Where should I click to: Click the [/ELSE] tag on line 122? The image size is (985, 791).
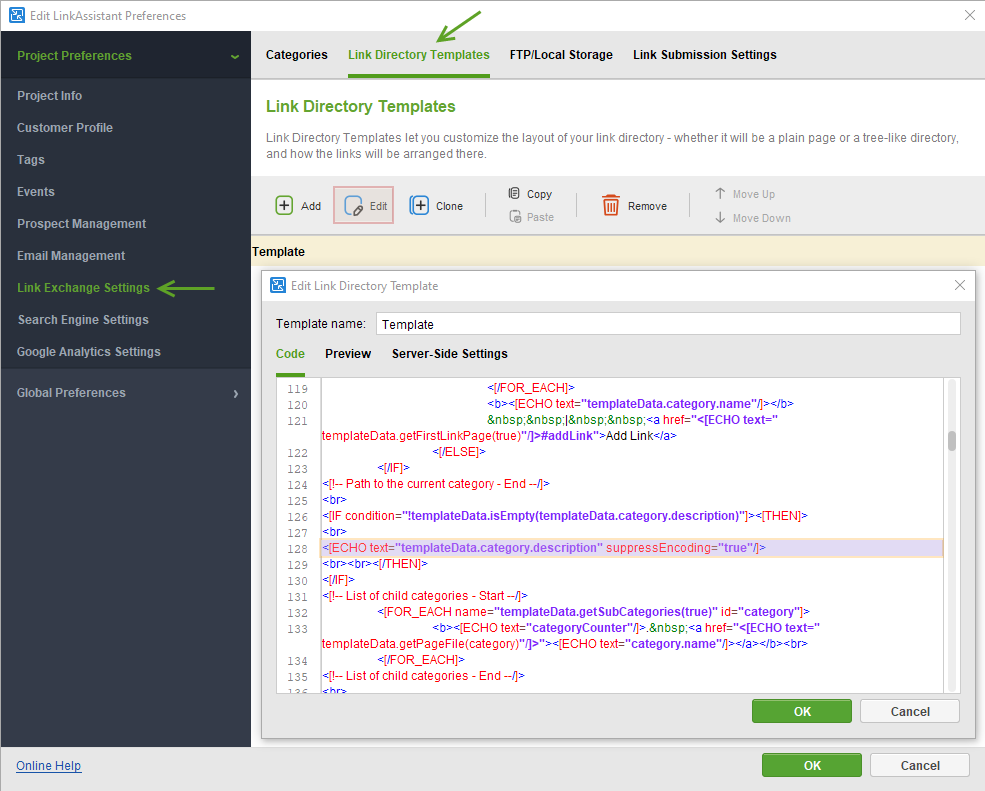(459, 452)
